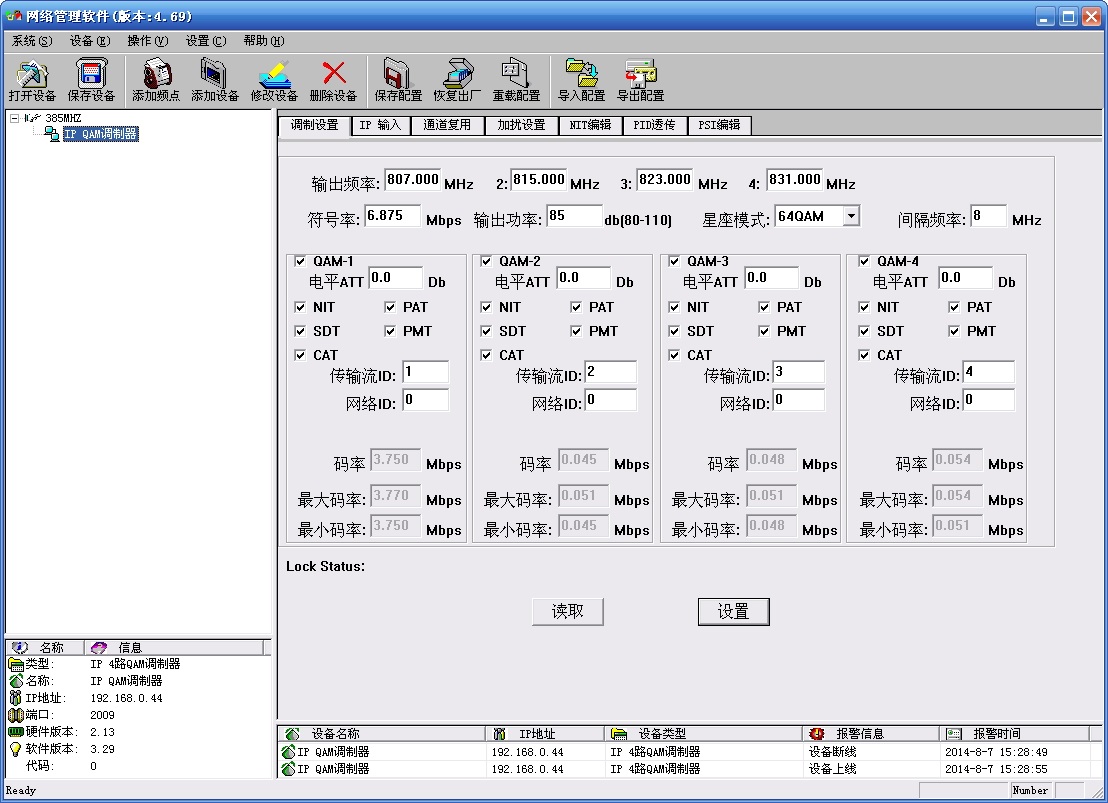Uncheck the QAM-1 enable checkbox
Screen dimensions: 1108x803
point(301,261)
